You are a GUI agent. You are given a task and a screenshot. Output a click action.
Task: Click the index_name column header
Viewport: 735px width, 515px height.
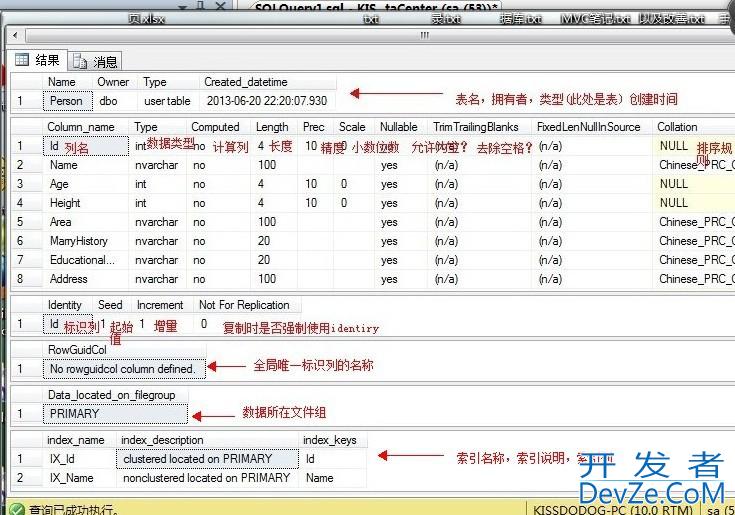[x=80, y=440]
